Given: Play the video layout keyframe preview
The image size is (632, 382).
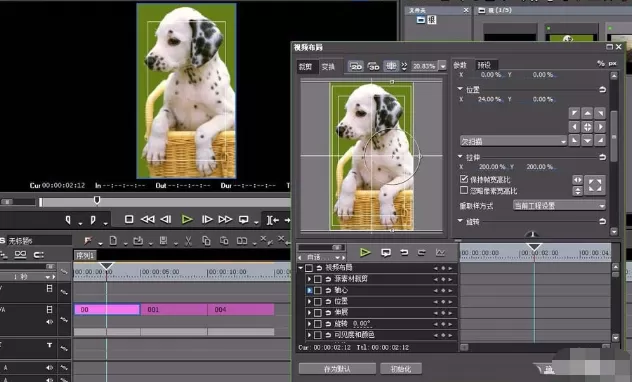Looking at the screenshot, I should (x=365, y=253).
